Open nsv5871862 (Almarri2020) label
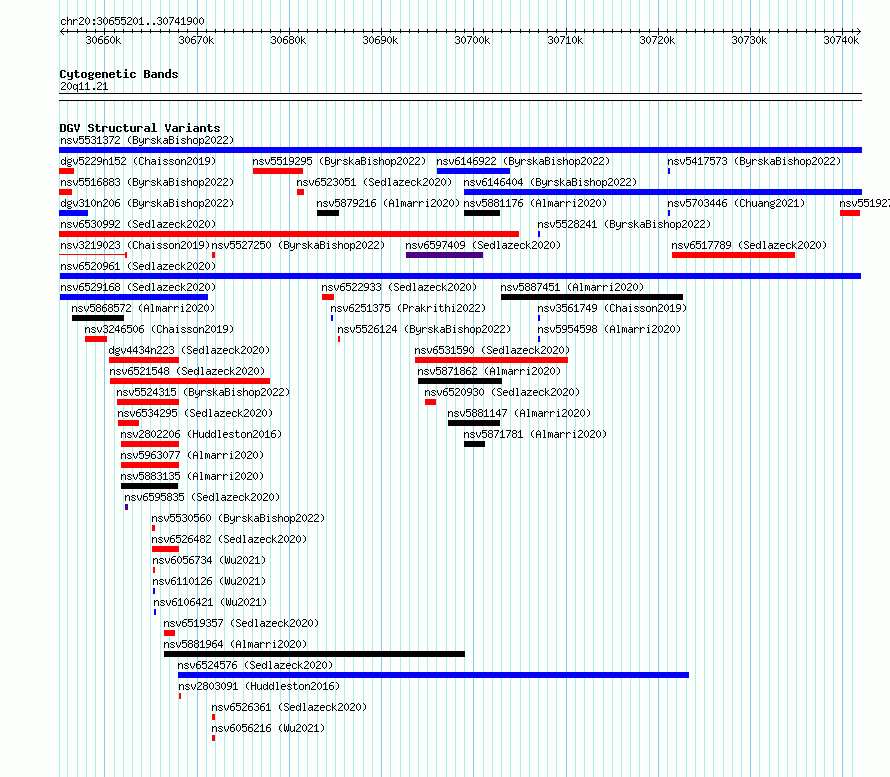The width and height of the screenshot is (890, 777). point(489,371)
